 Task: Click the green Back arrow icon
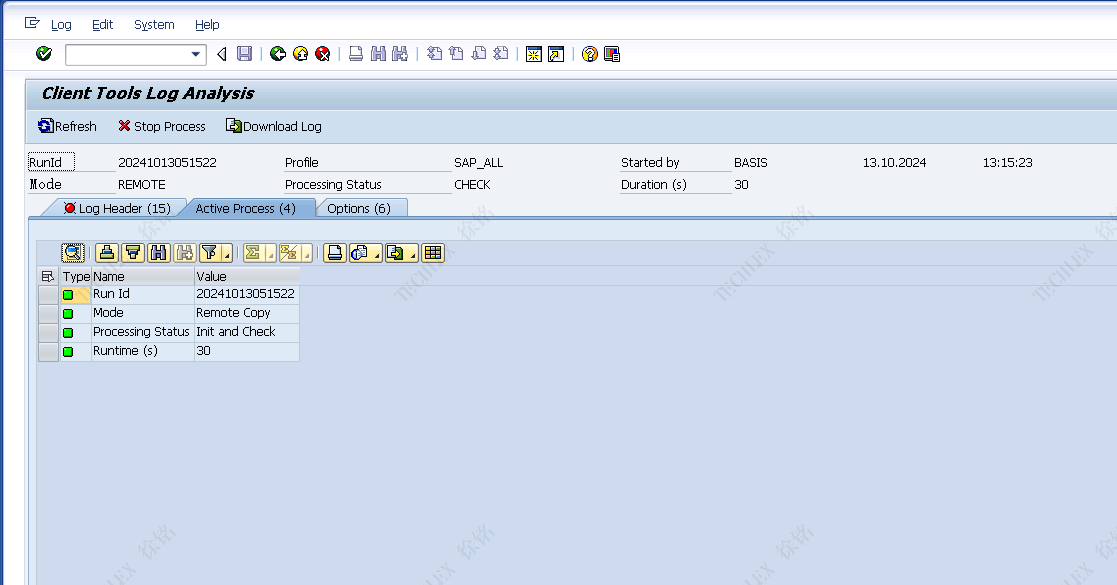pyautogui.click(x=278, y=54)
